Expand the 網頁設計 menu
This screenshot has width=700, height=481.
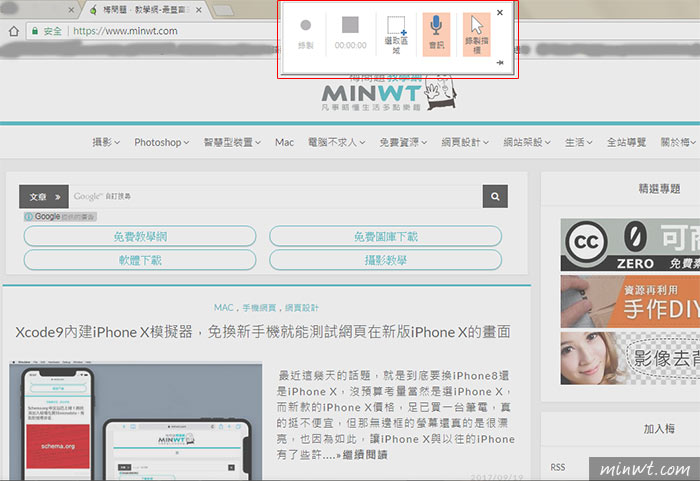click(x=465, y=142)
